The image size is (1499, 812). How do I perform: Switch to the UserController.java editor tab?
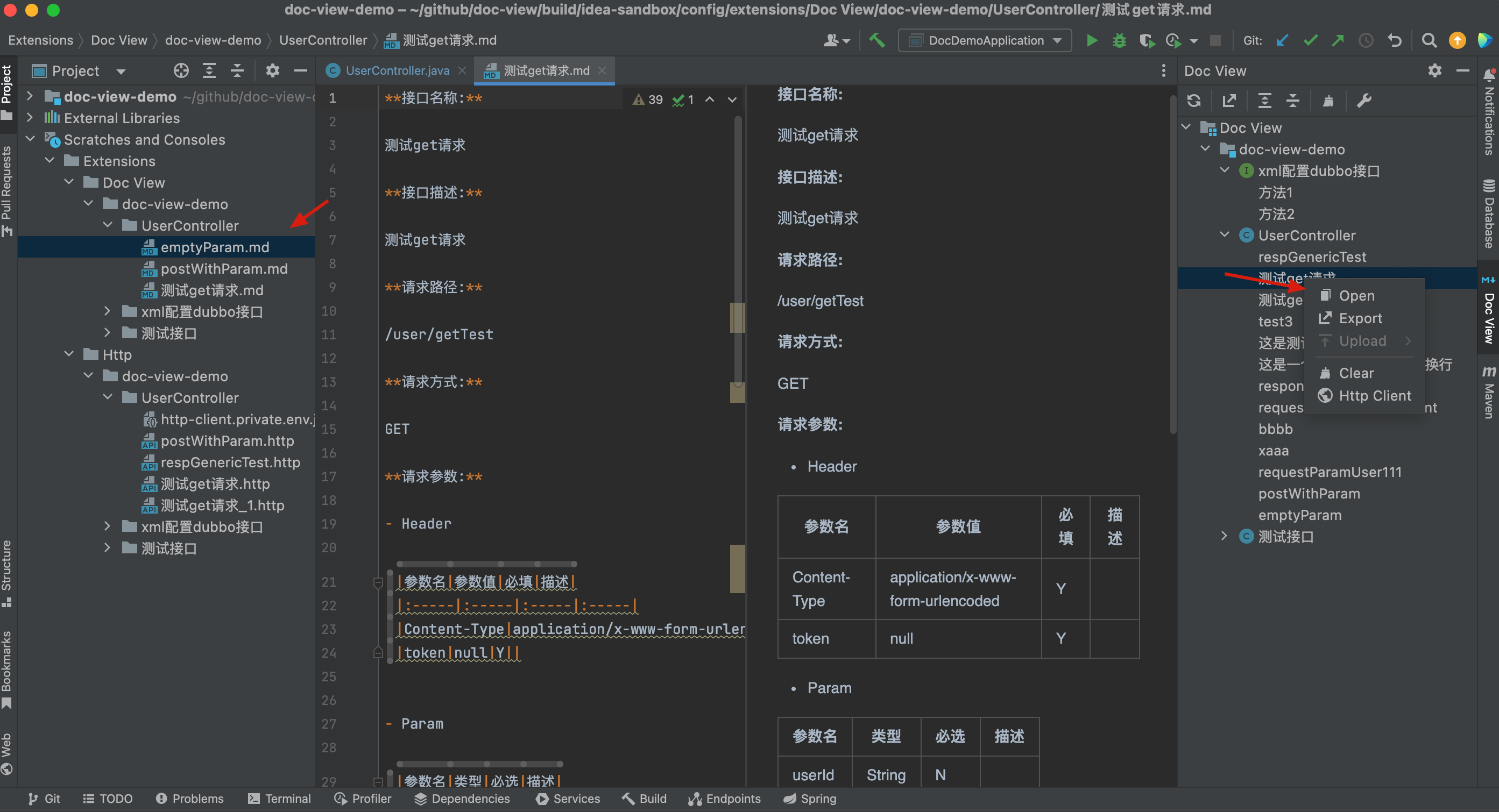coord(397,71)
